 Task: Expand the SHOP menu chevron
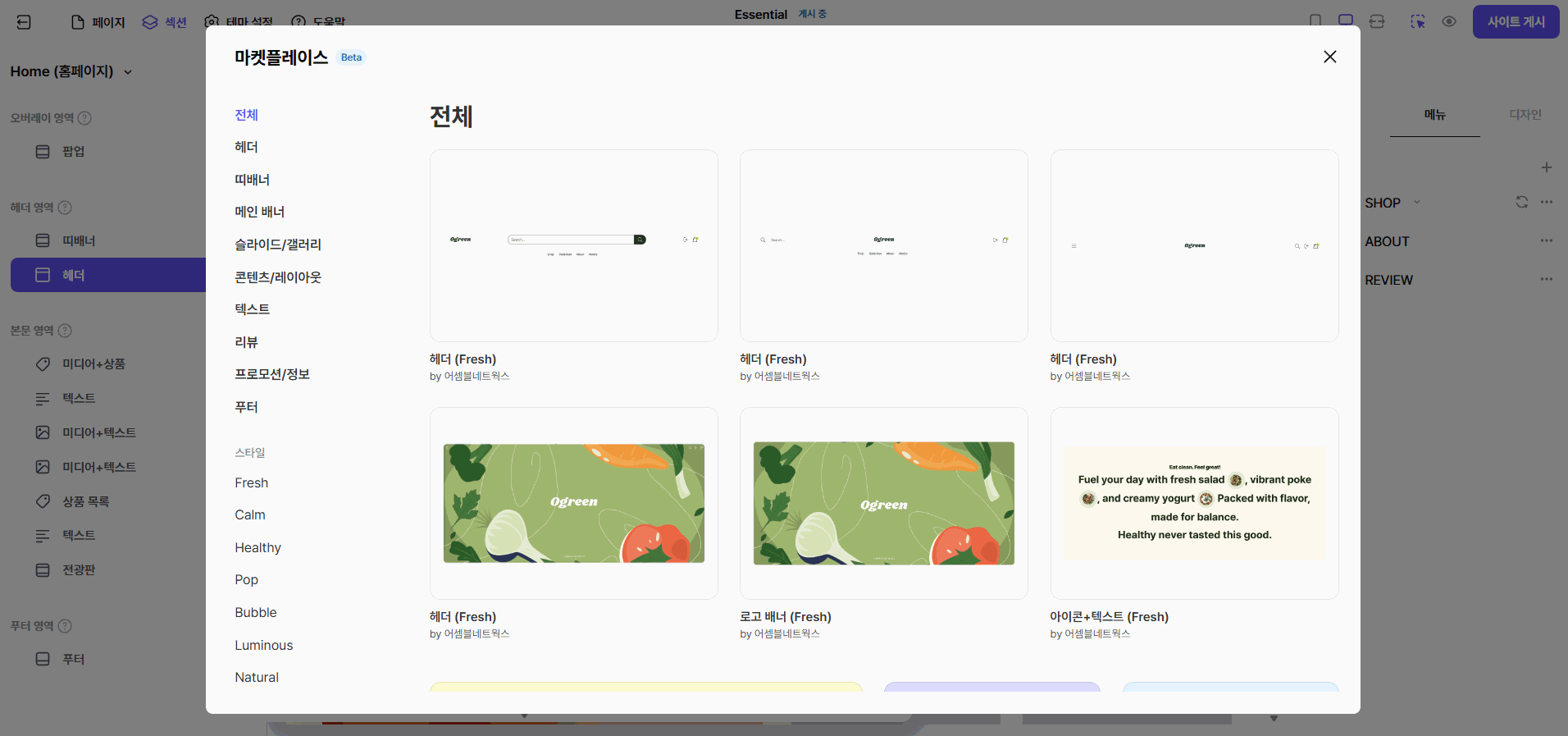coord(1417,203)
